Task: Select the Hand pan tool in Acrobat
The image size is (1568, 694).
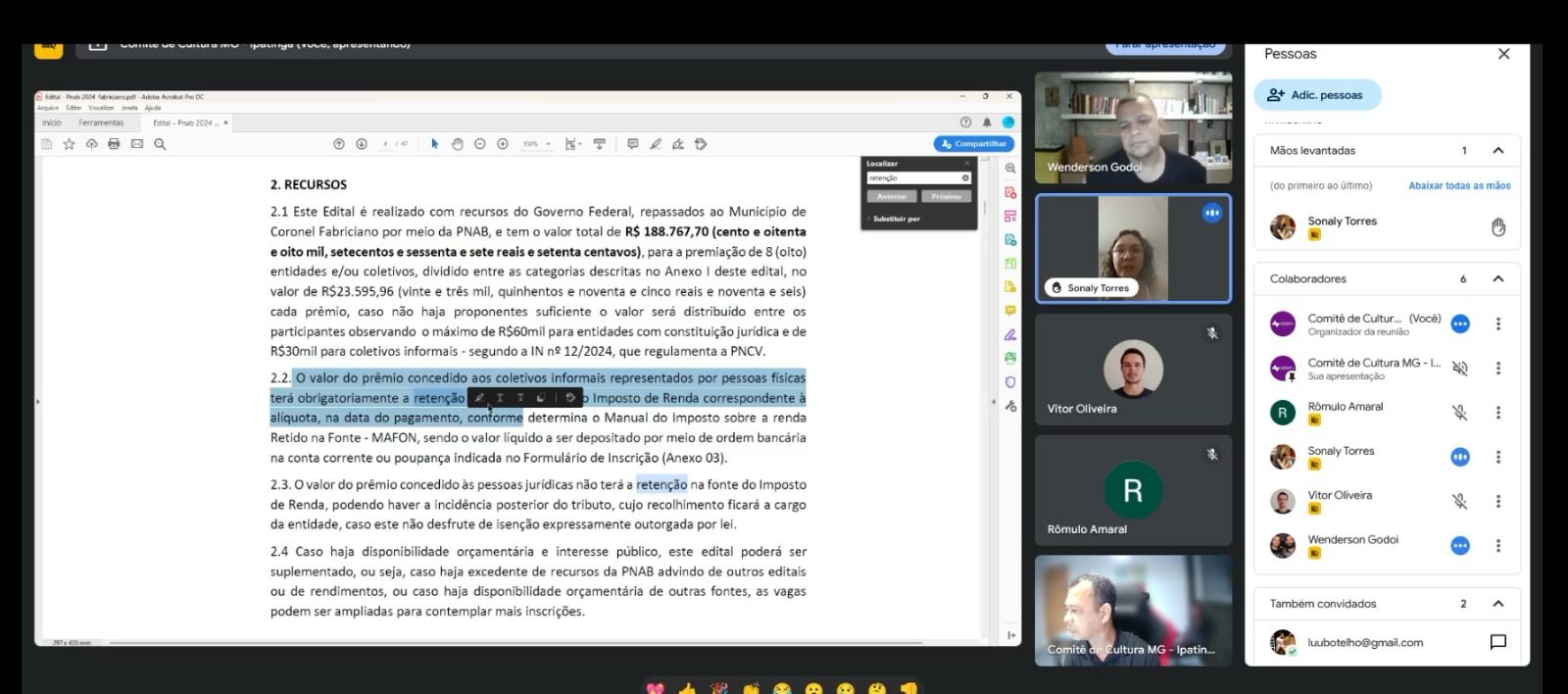Action: (457, 144)
